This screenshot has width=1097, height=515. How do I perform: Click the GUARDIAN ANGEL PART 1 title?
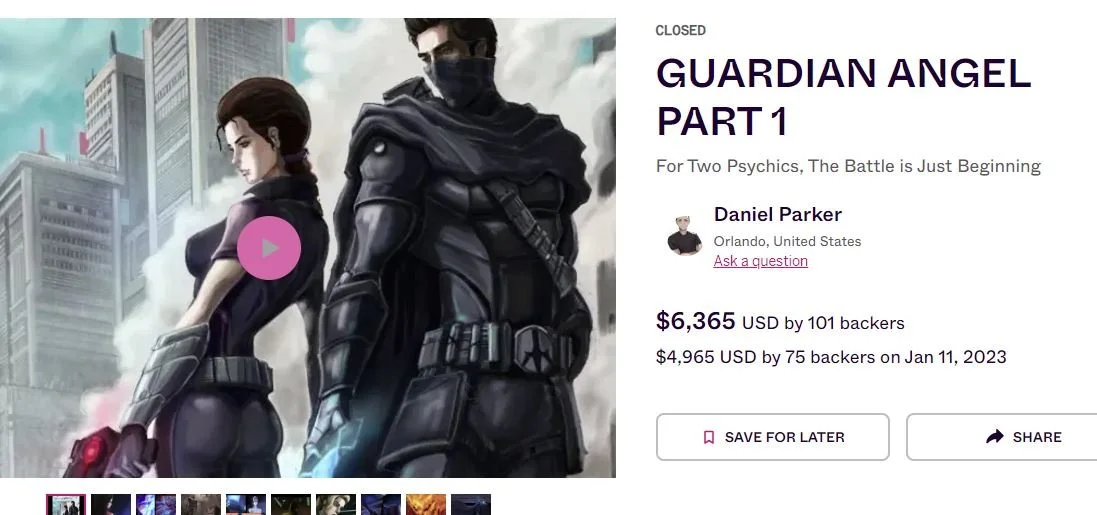coord(843,97)
